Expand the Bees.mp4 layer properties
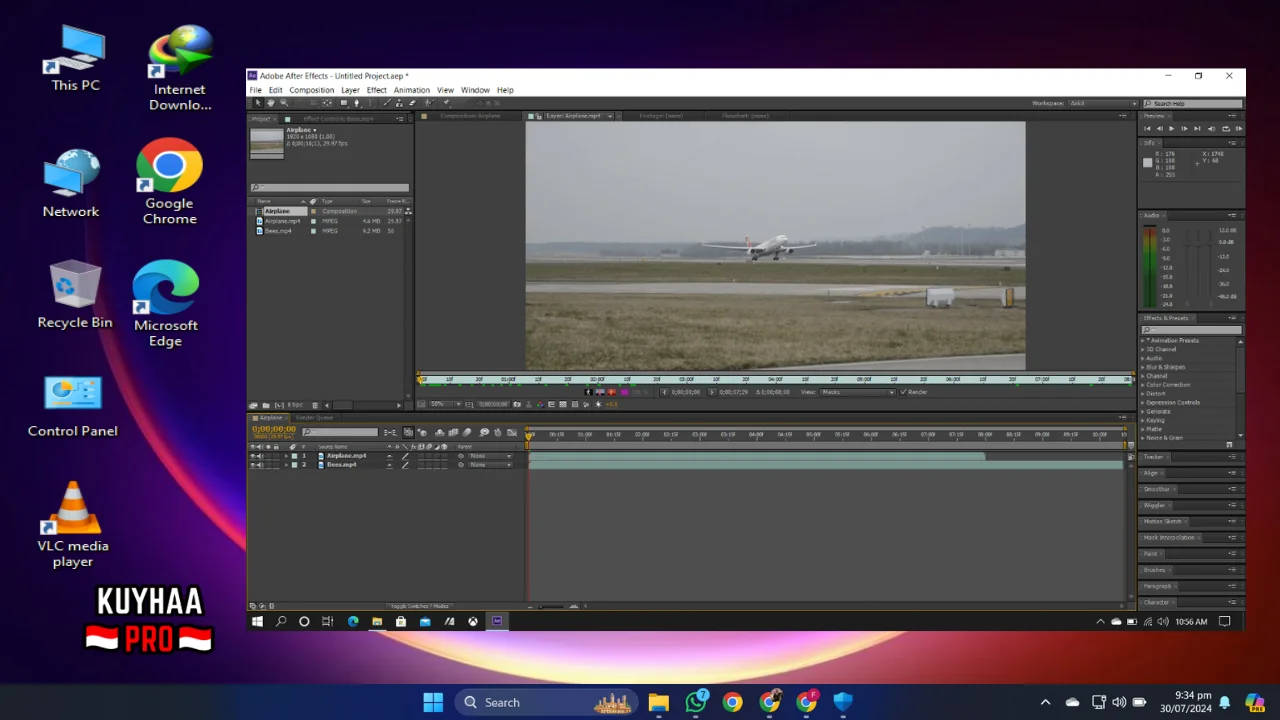This screenshot has height=720, width=1280. [x=286, y=465]
